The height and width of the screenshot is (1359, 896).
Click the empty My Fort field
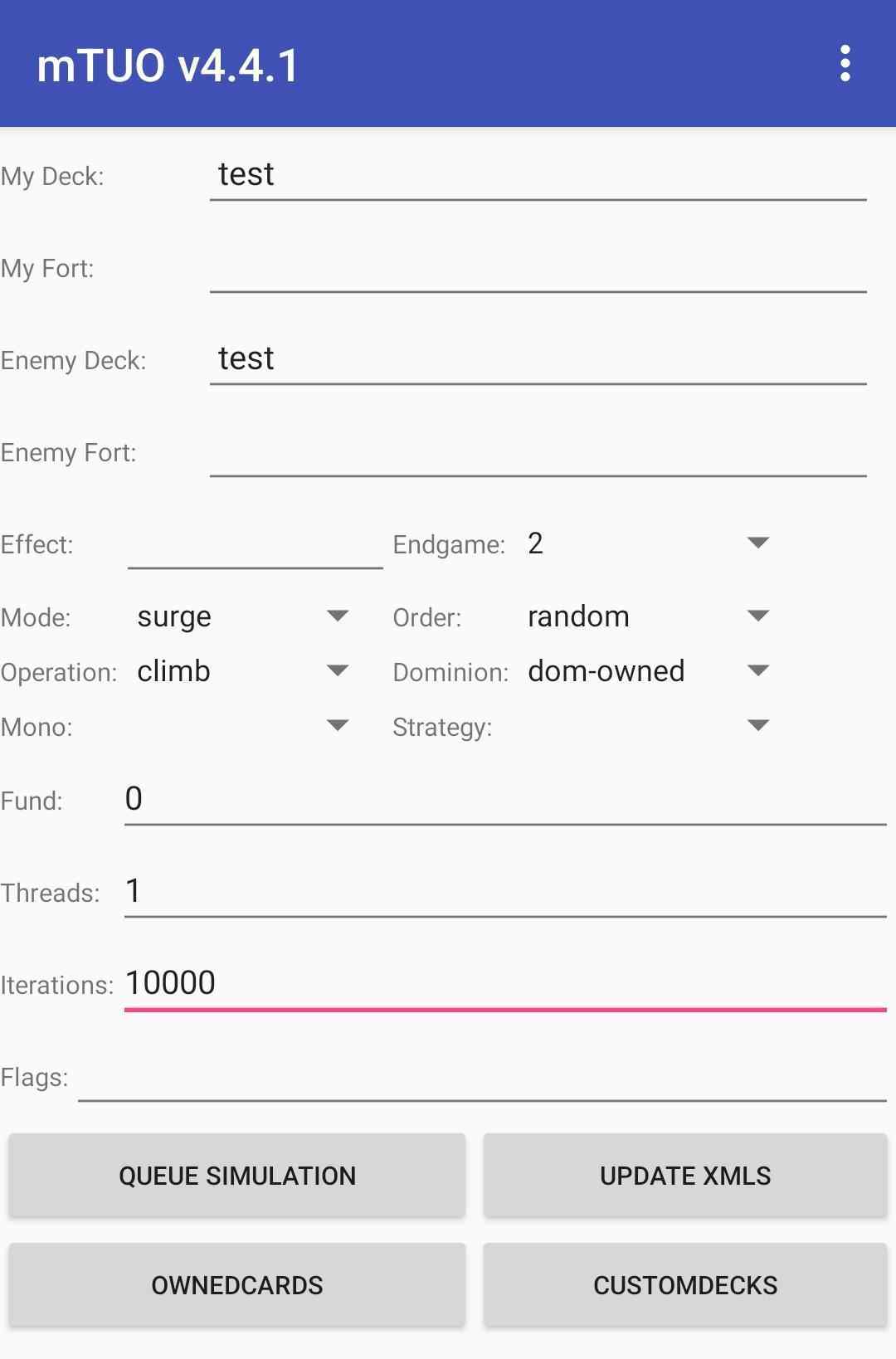tap(538, 267)
